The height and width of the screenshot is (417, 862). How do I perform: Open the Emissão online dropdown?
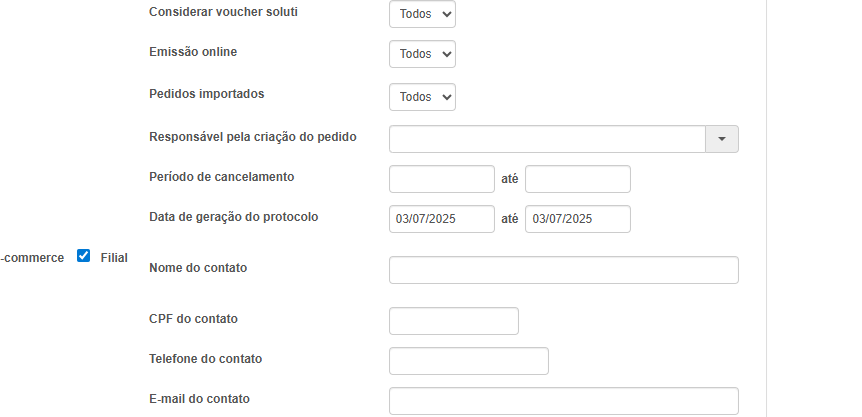coord(422,54)
